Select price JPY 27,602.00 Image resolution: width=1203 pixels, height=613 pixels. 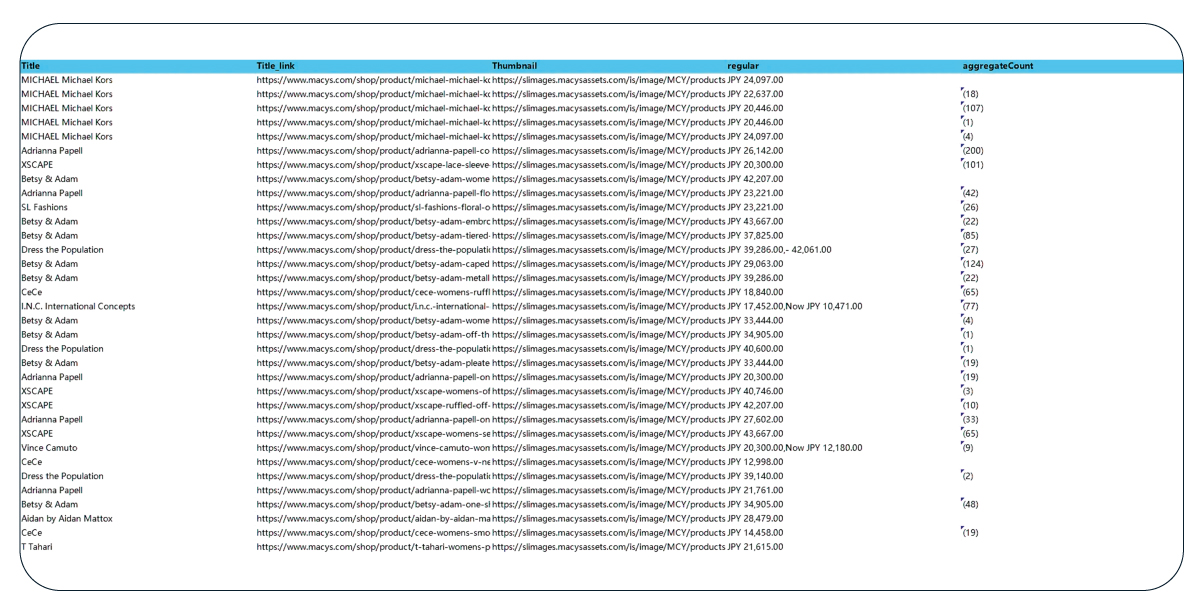755,420
